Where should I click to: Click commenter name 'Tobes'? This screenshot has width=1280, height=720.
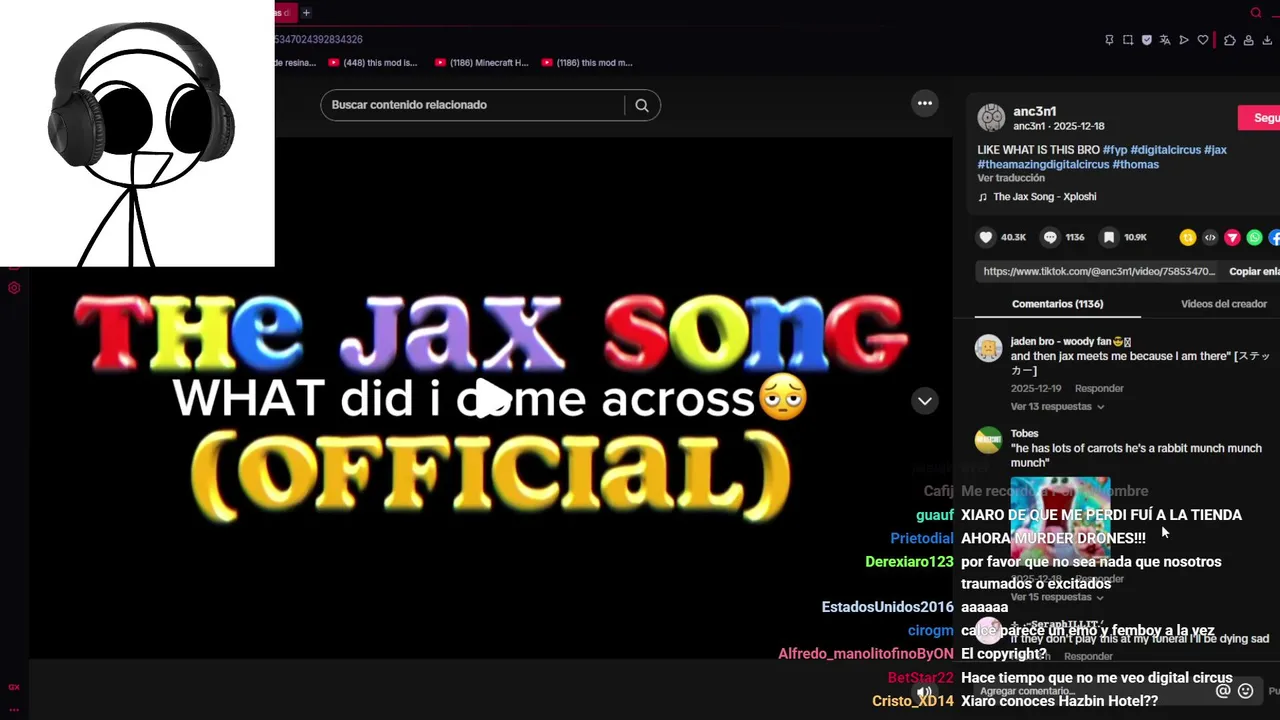coord(1024,434)
